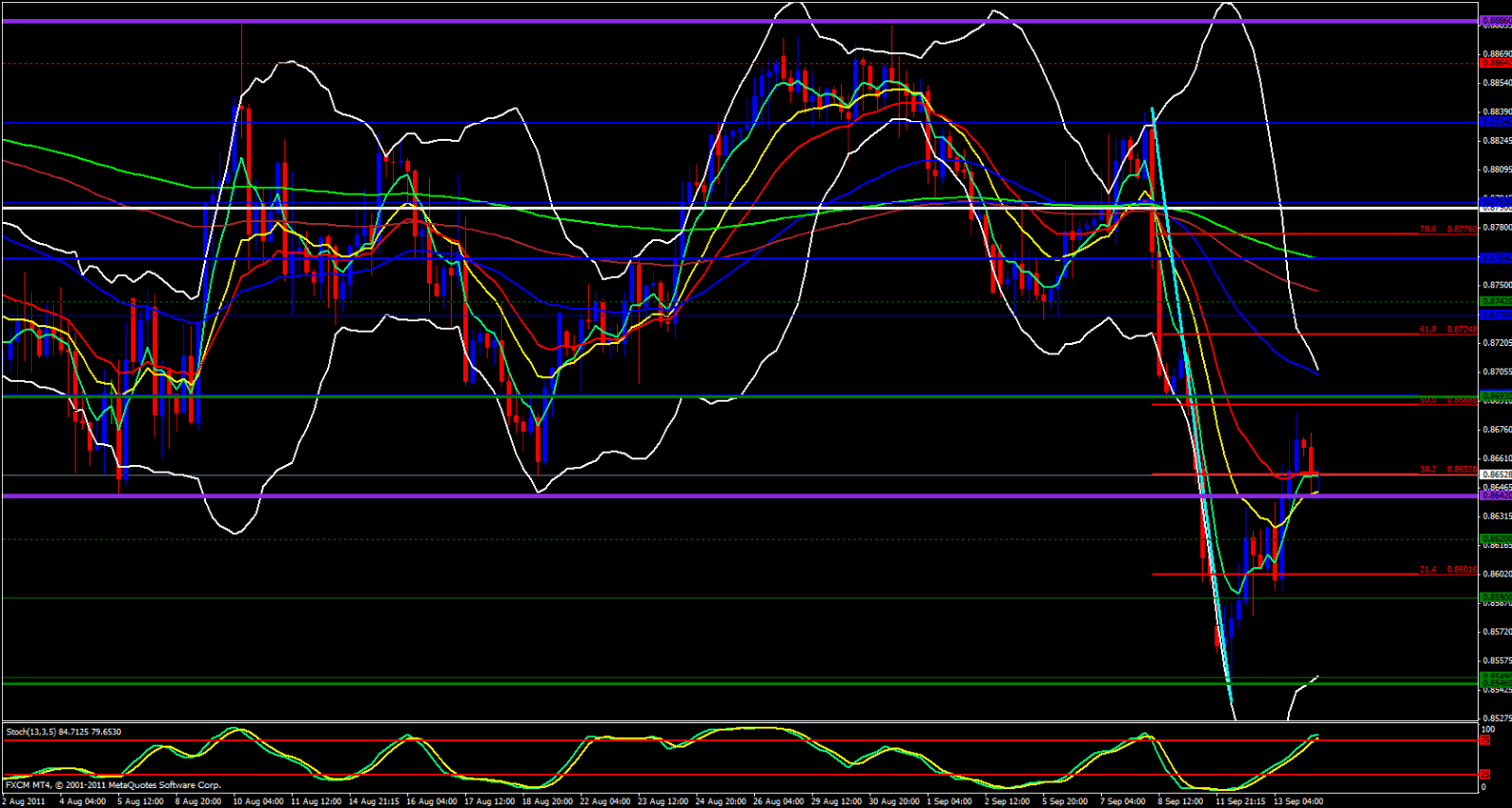Click the 18 Aug 20:00 time label
Screen dimensions: 1512x808
coord(547,801)
